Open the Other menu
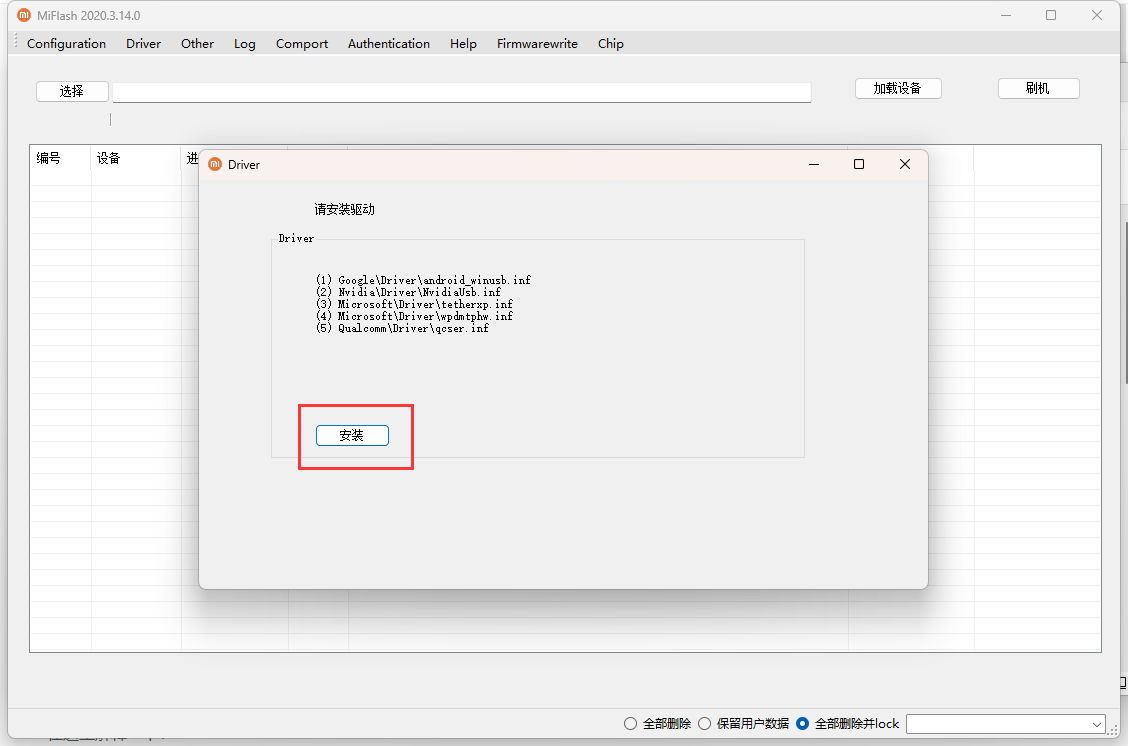The width and height of the screenshot is (1128, 746). tap(197, 44)
